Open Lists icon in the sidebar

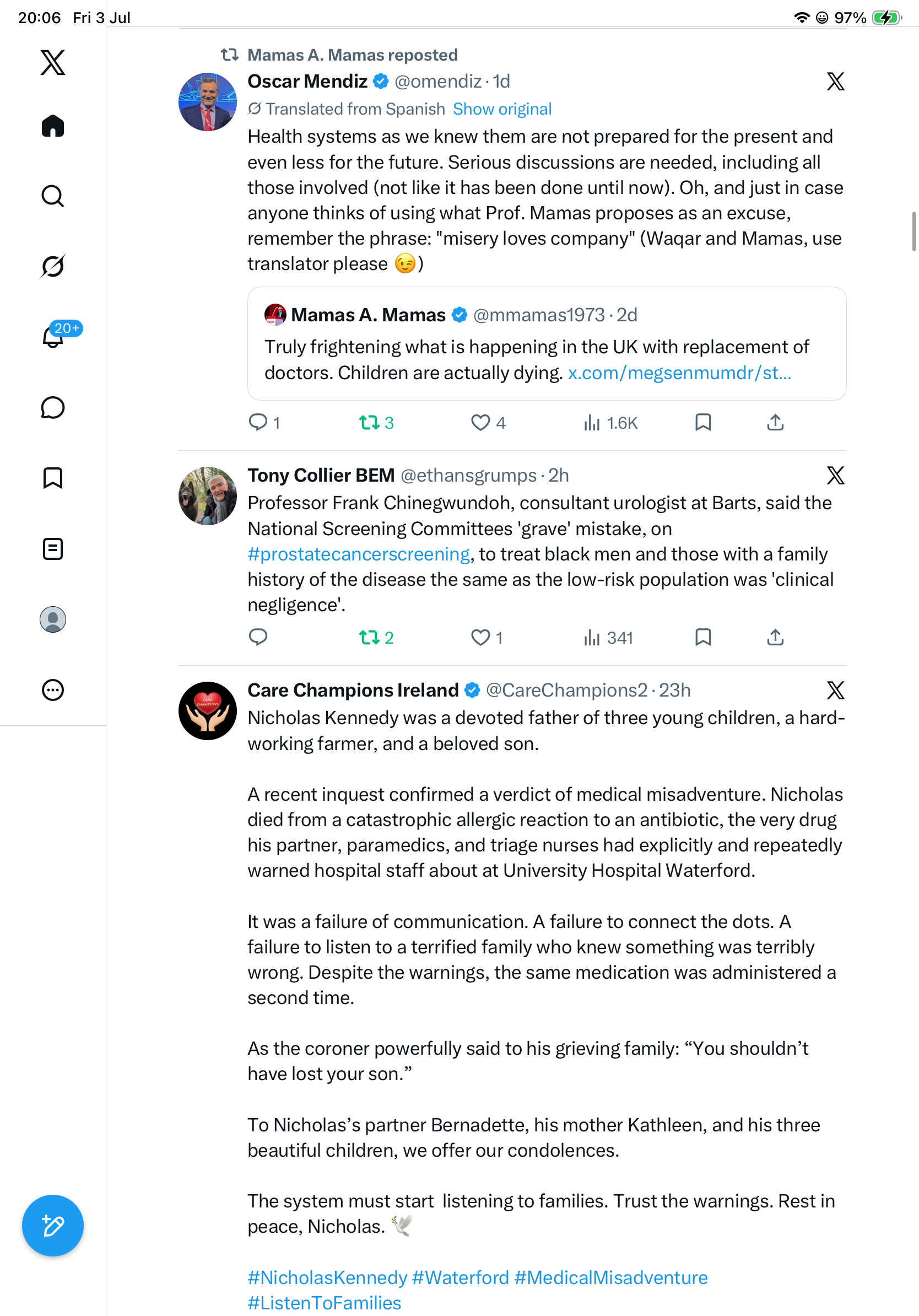[53, 548]
